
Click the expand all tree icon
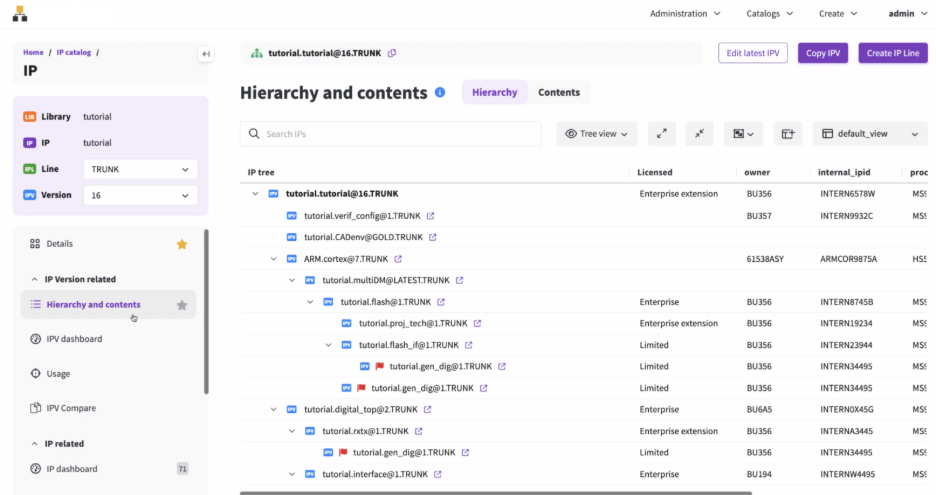[661, 134]
